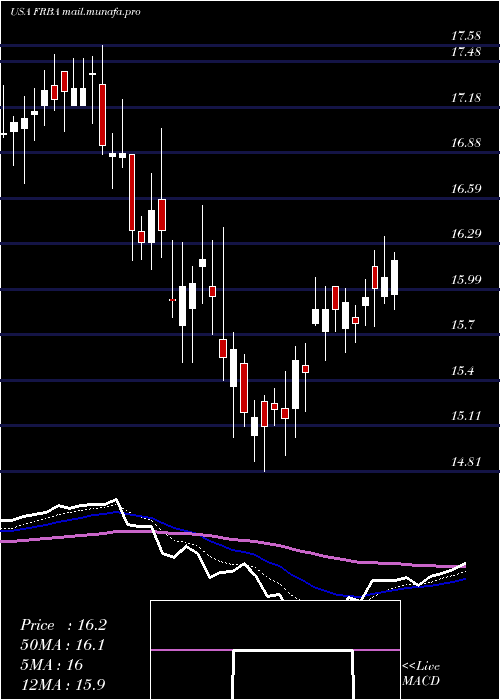The width and height of the screenshot is (500, 700).
Task: Click the 'USA FRBA mail.munafa.pro' chart title
Action: pos(75,12)
